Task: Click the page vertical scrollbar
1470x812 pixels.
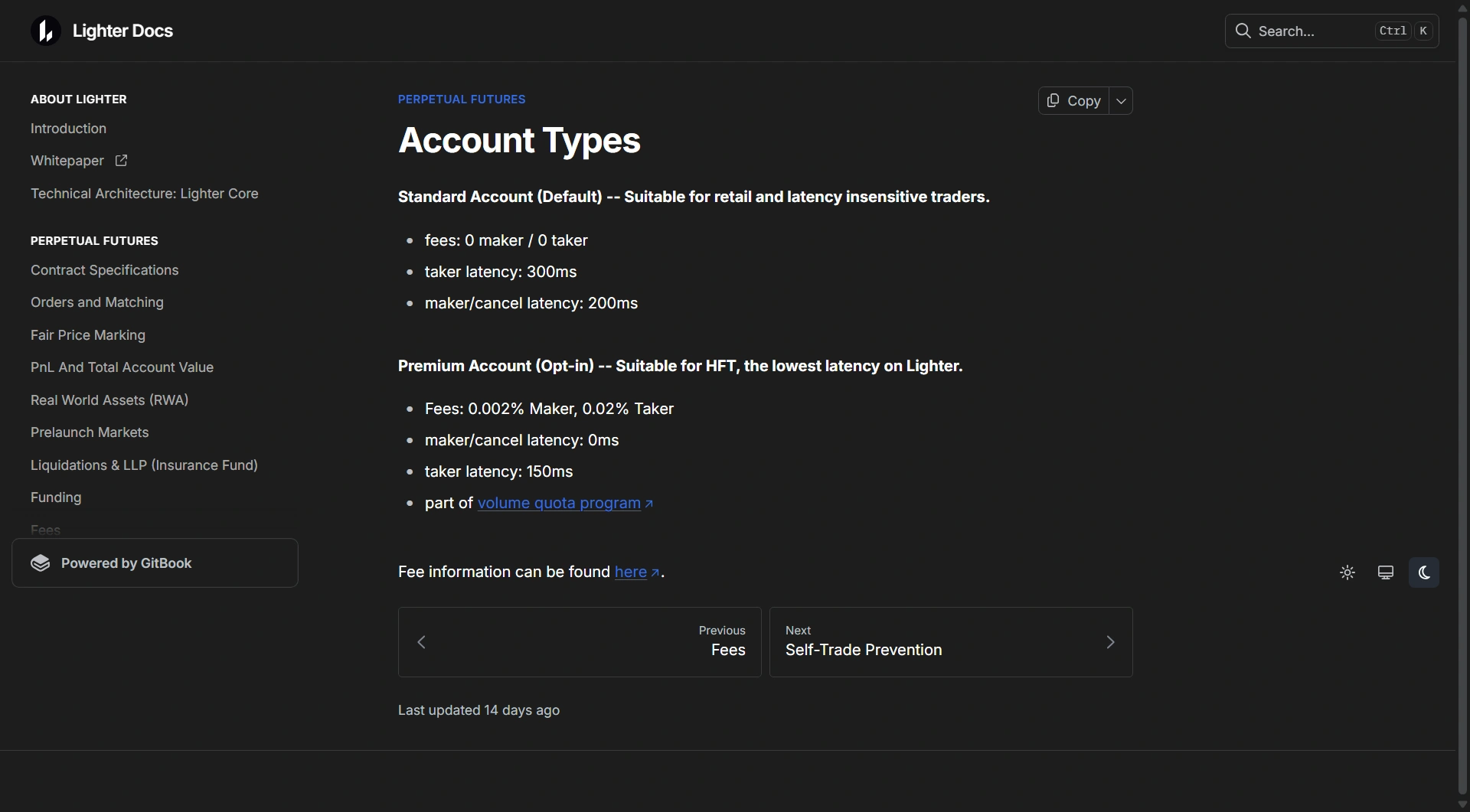Action: tap(1462, 383)
